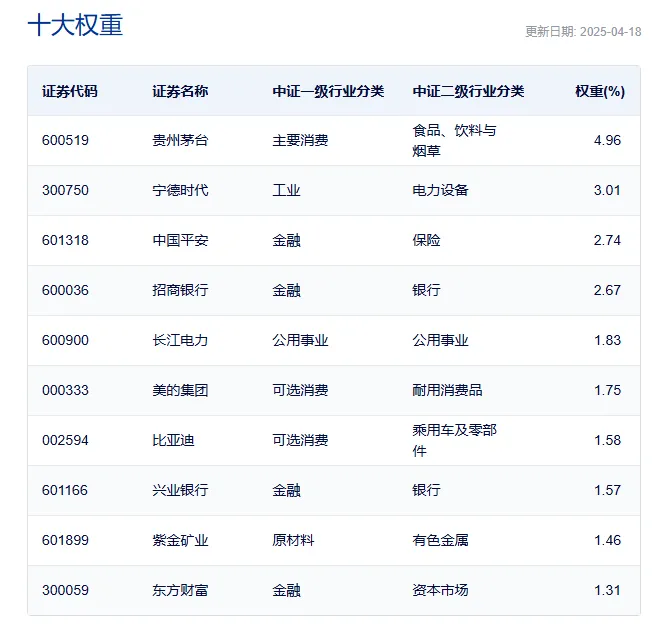Click the 资本市场 cell

[x=440, y=590]
